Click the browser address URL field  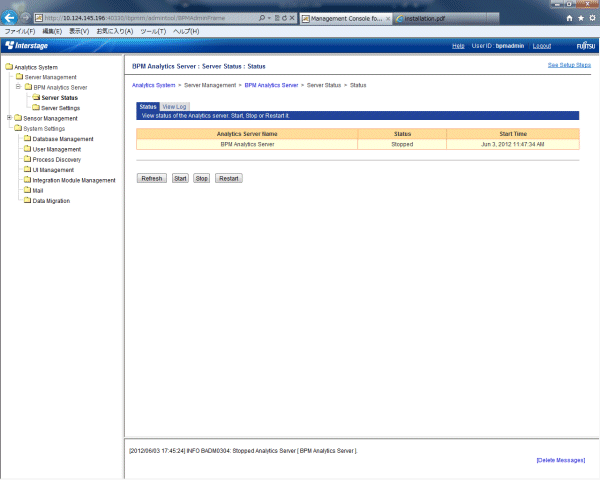pos(149,18)
